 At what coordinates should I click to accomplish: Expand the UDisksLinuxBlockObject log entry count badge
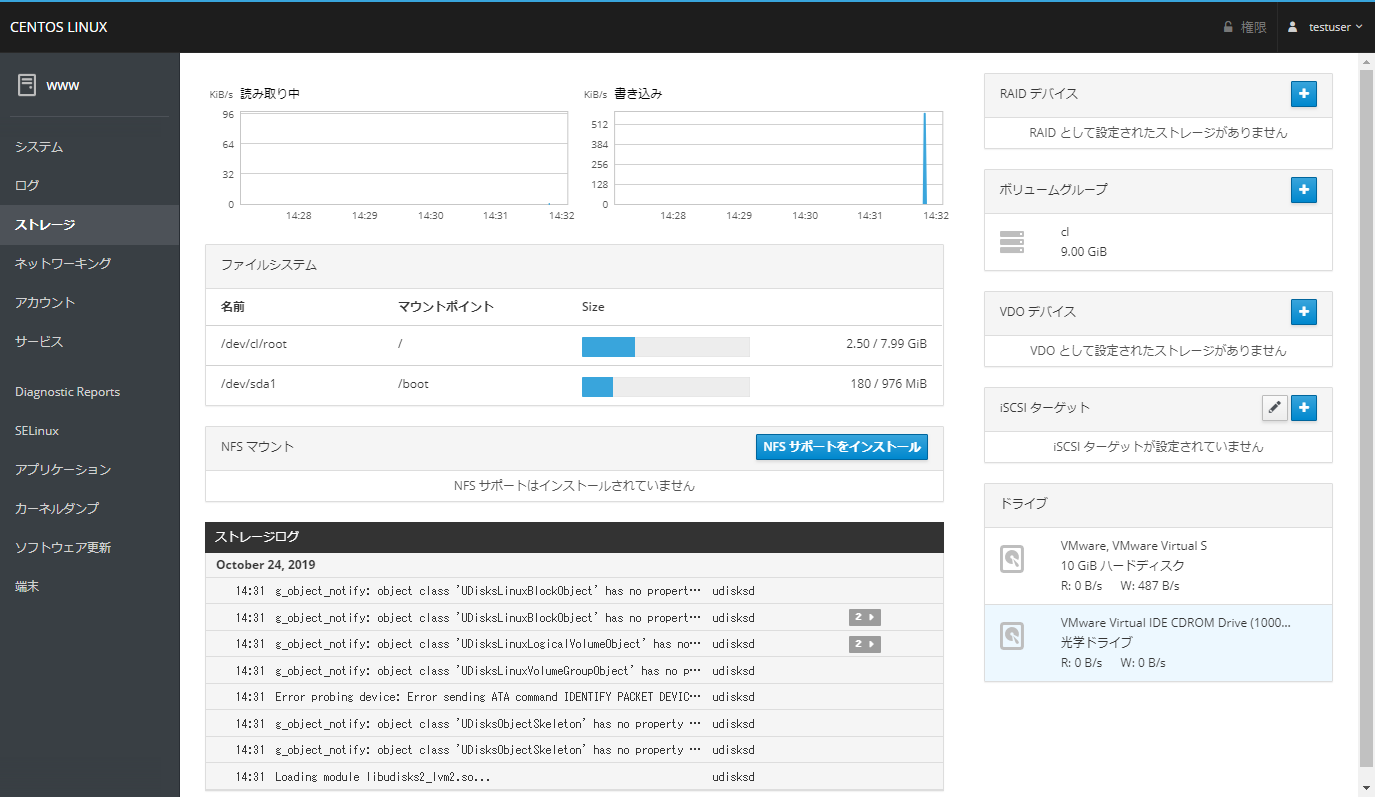864,618
